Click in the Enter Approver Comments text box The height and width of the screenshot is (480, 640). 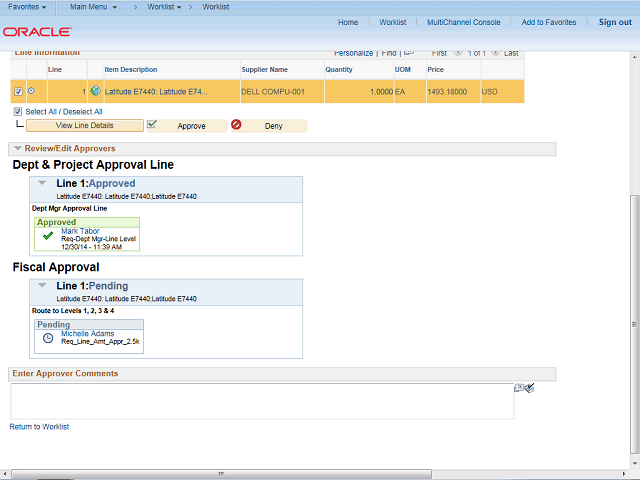[x=262, y=401]
